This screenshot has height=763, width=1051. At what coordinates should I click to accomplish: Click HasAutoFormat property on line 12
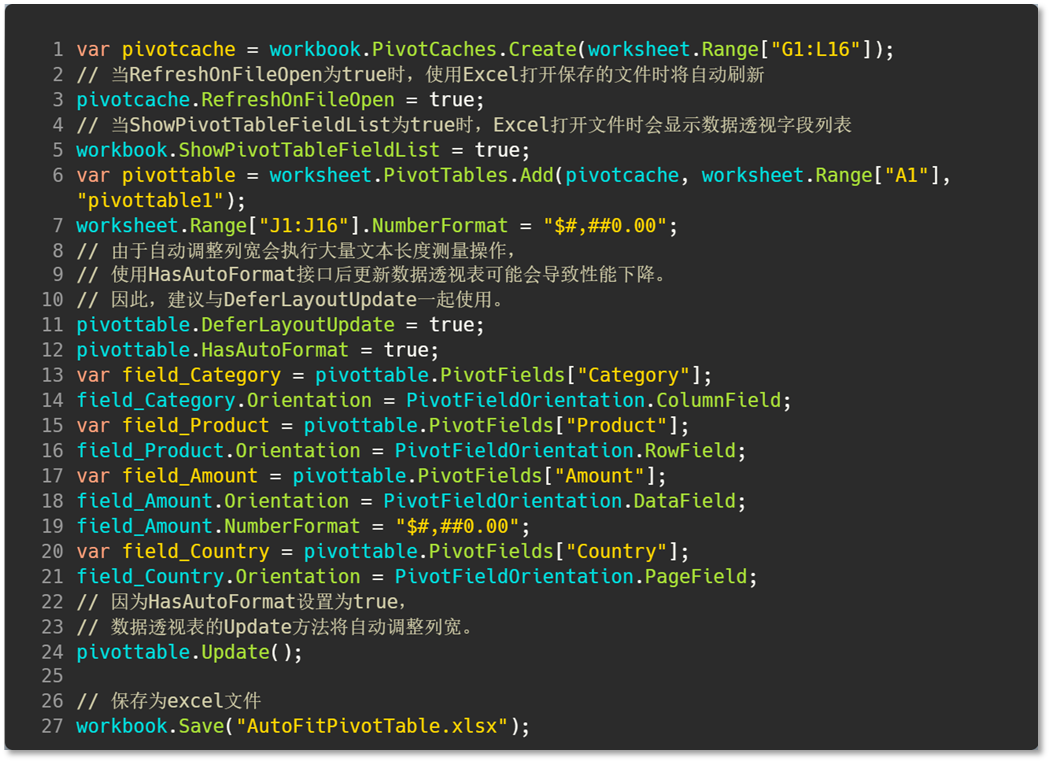tap(274, 350)
